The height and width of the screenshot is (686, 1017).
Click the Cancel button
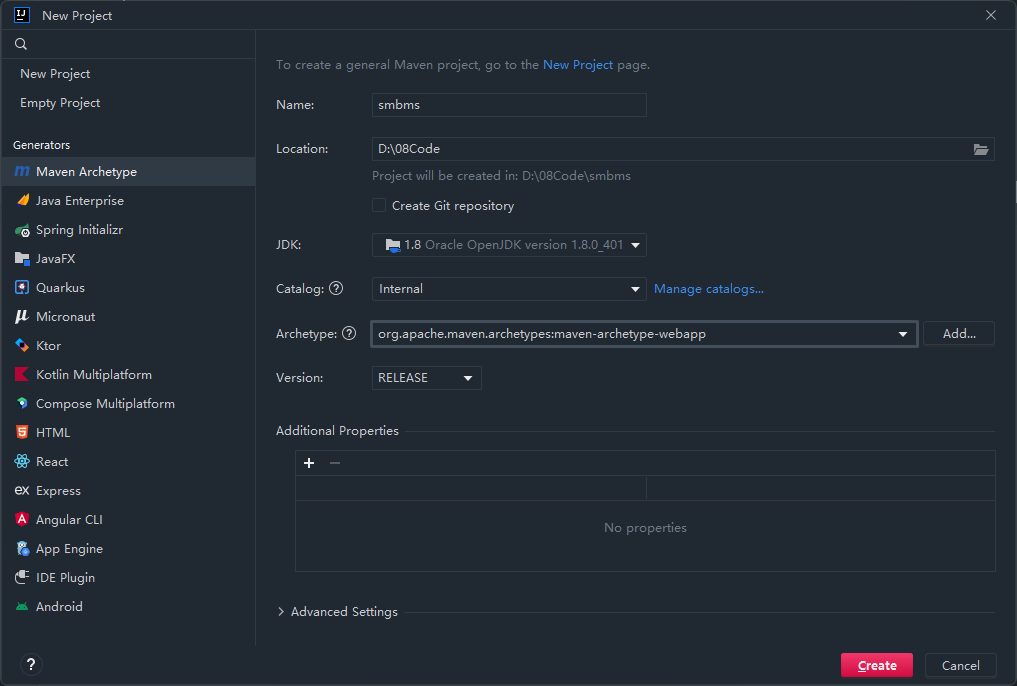(961, 665)
